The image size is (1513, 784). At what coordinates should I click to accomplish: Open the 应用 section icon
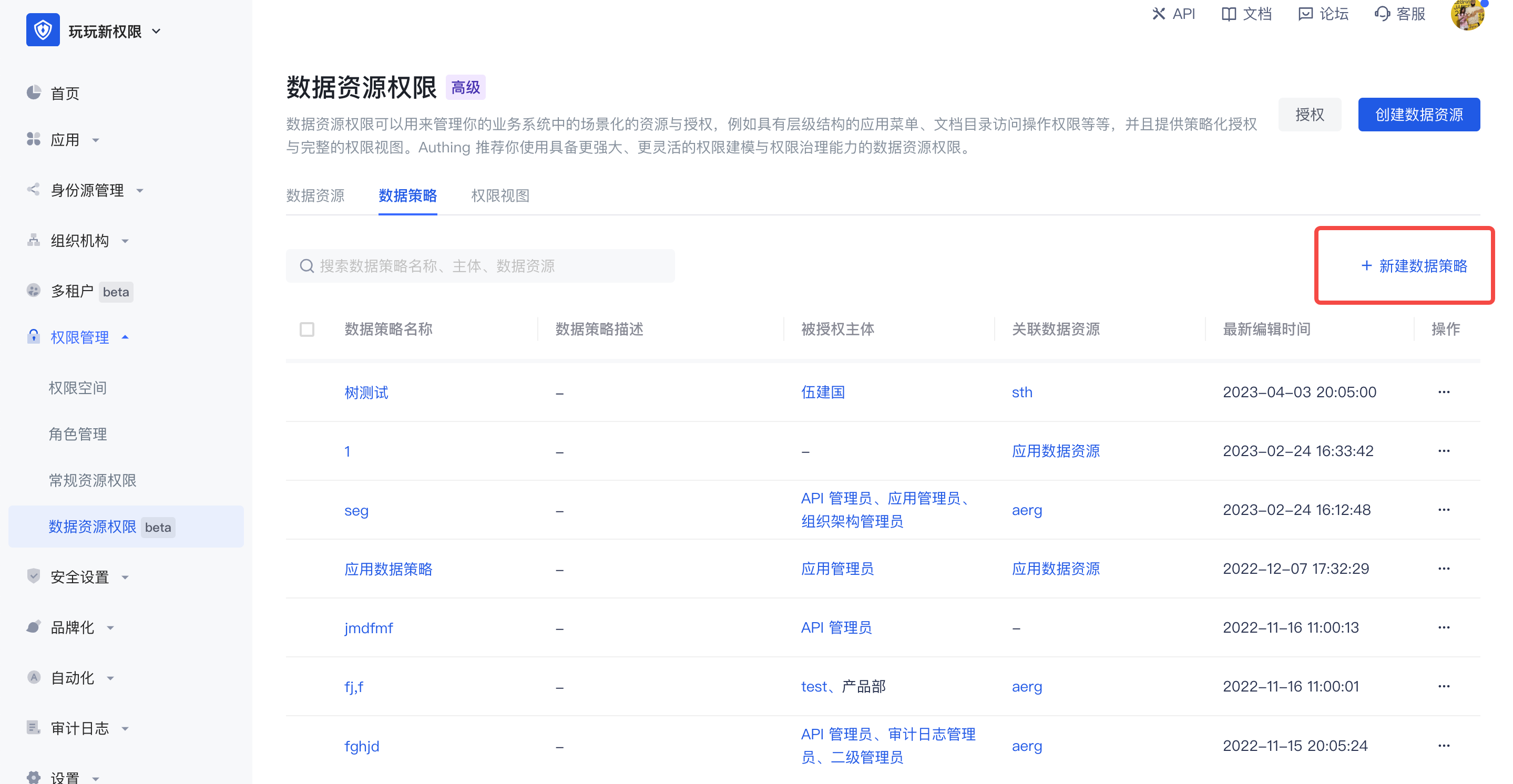34,139
